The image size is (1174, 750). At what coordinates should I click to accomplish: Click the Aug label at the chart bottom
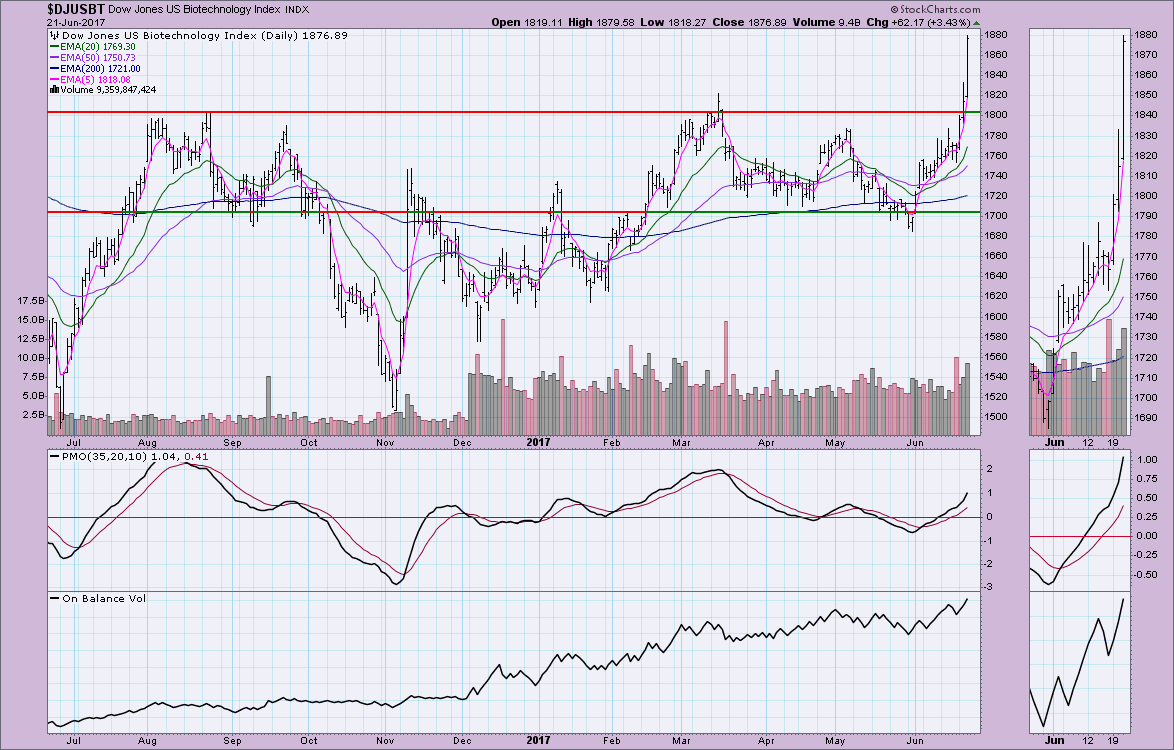click(147, 741)
